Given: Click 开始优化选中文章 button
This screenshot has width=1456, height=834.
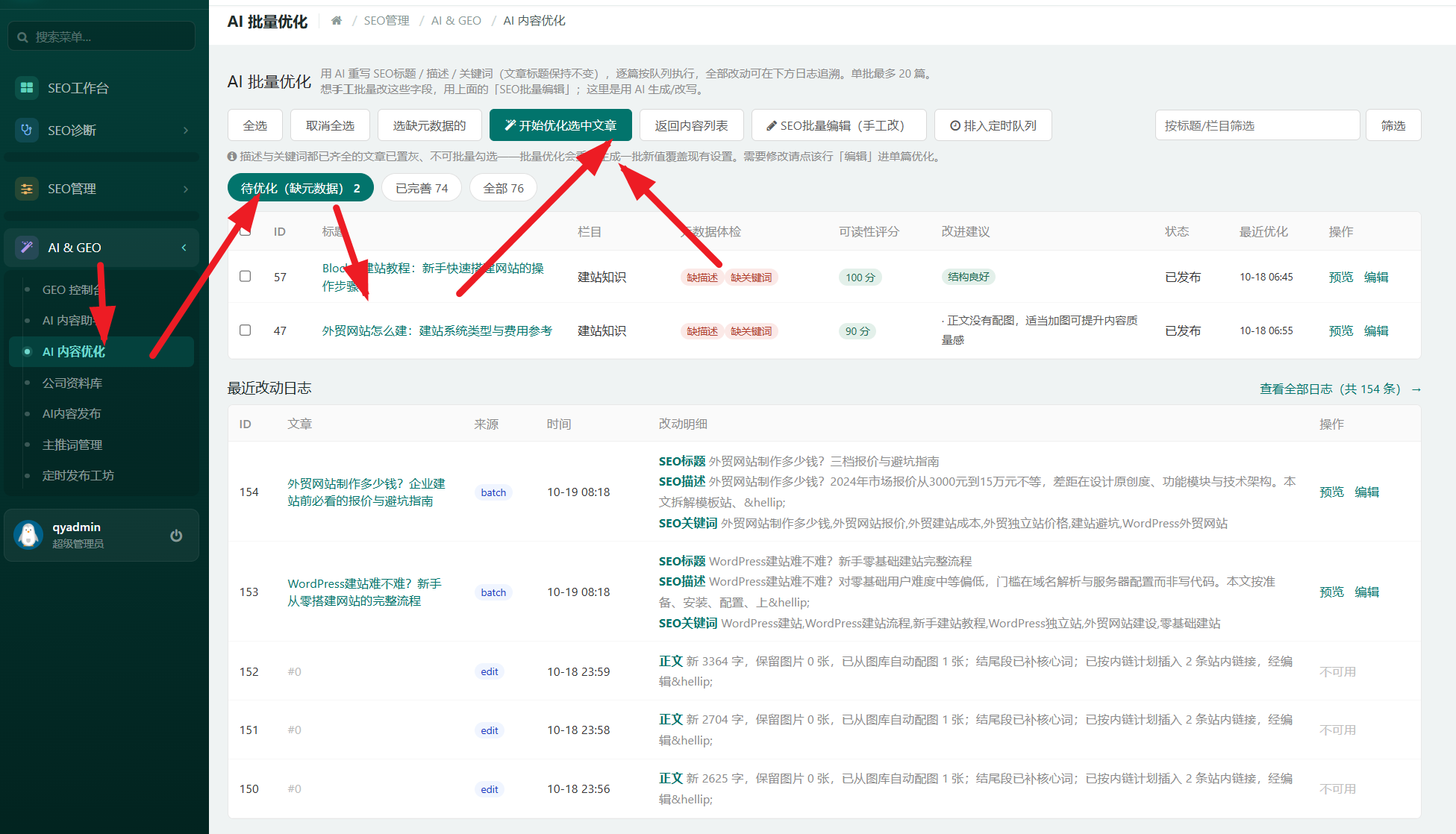Looking at the screenshot, I should (x=560, y=125).
